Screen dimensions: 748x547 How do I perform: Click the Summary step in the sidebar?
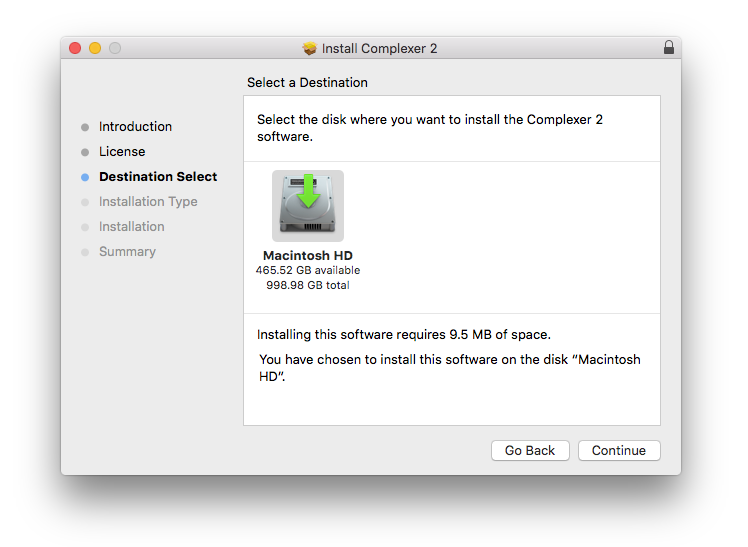point(127,252)
